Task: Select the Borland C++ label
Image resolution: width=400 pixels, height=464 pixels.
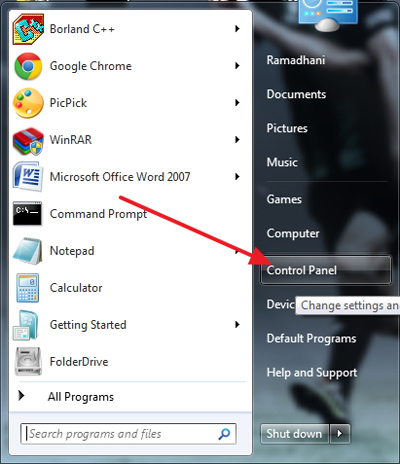Action: 82,29
